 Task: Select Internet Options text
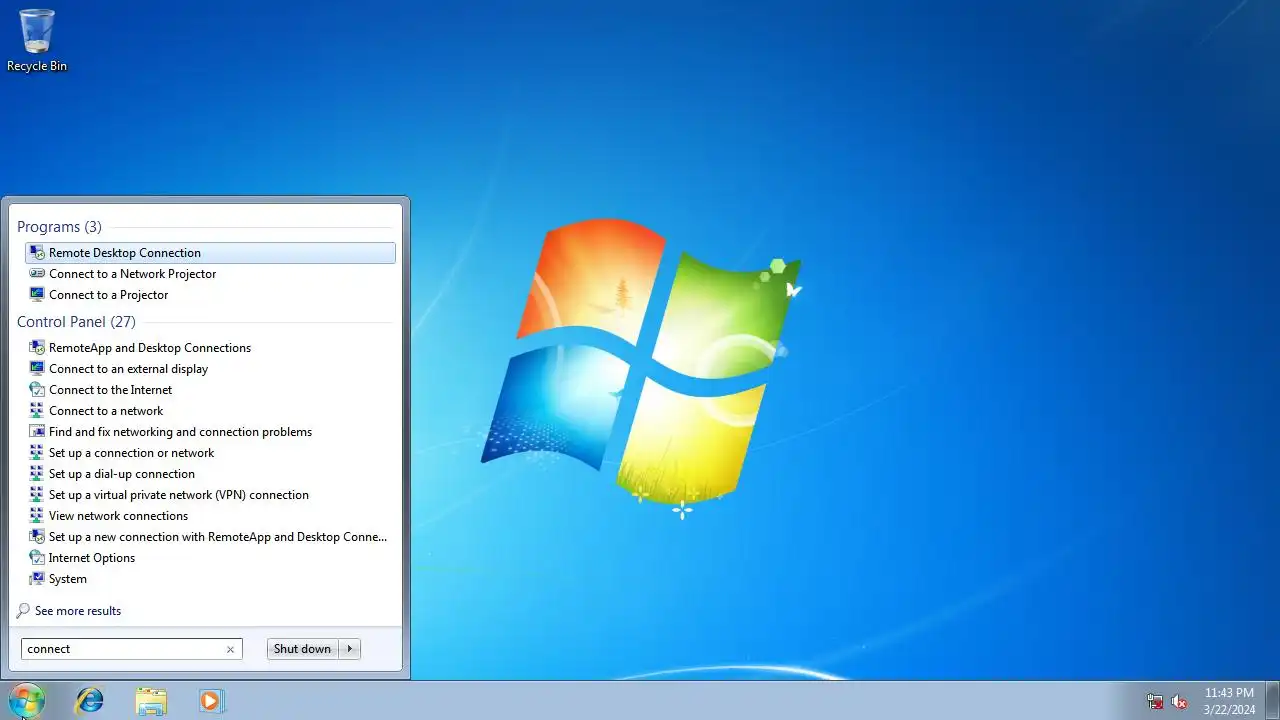coord(92,558)
